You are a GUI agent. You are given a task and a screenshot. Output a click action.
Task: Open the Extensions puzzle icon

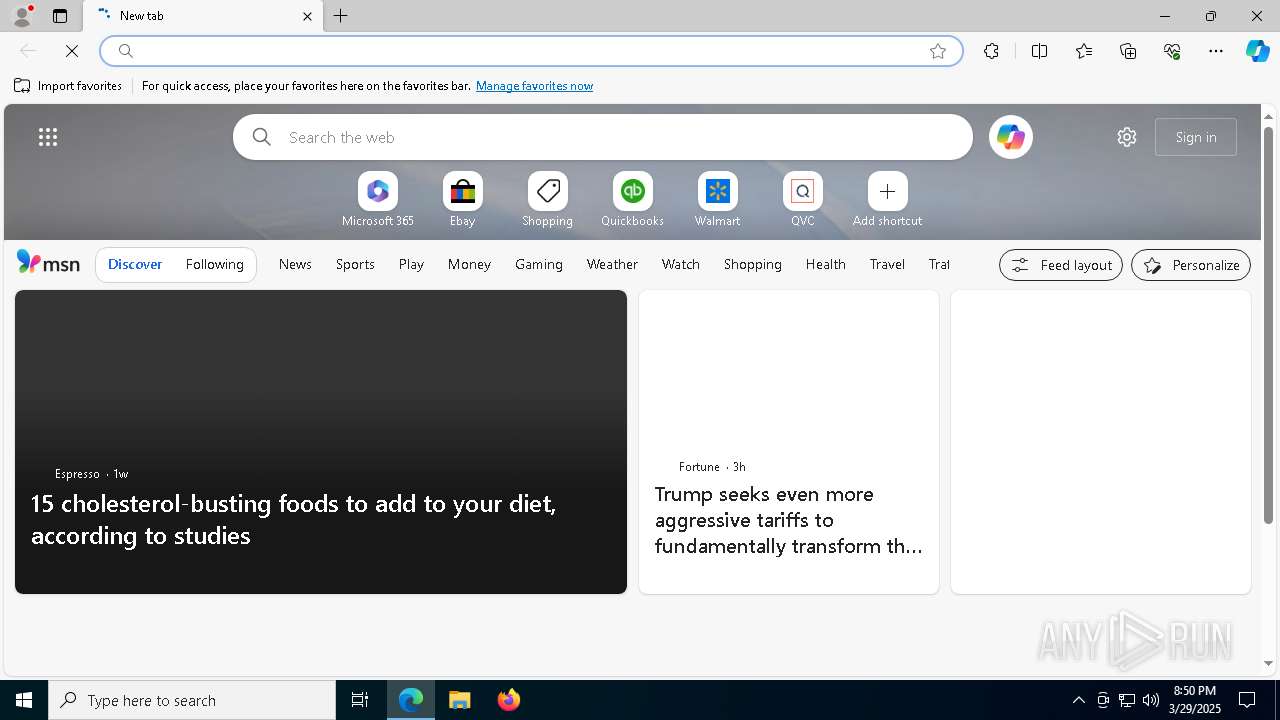coord(991,51)
